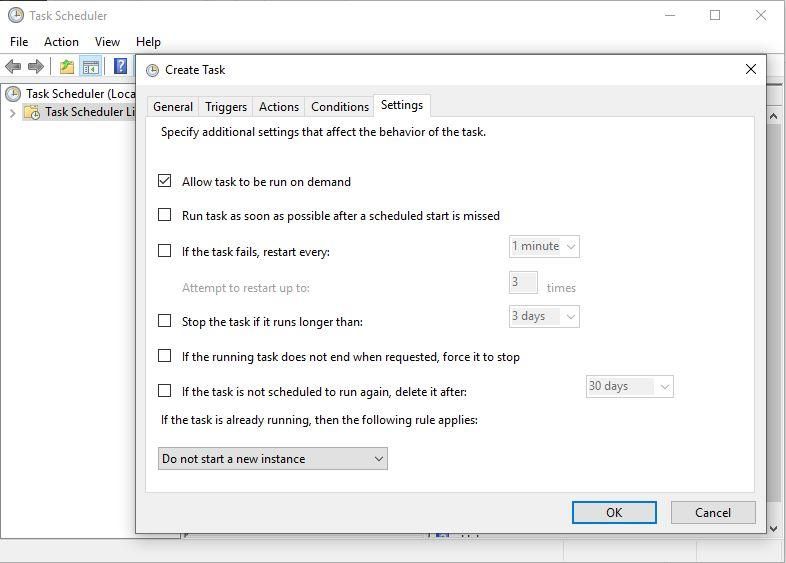
Task: Click the scrollbar up arrow at right edge
Action: tap(773, 116)
